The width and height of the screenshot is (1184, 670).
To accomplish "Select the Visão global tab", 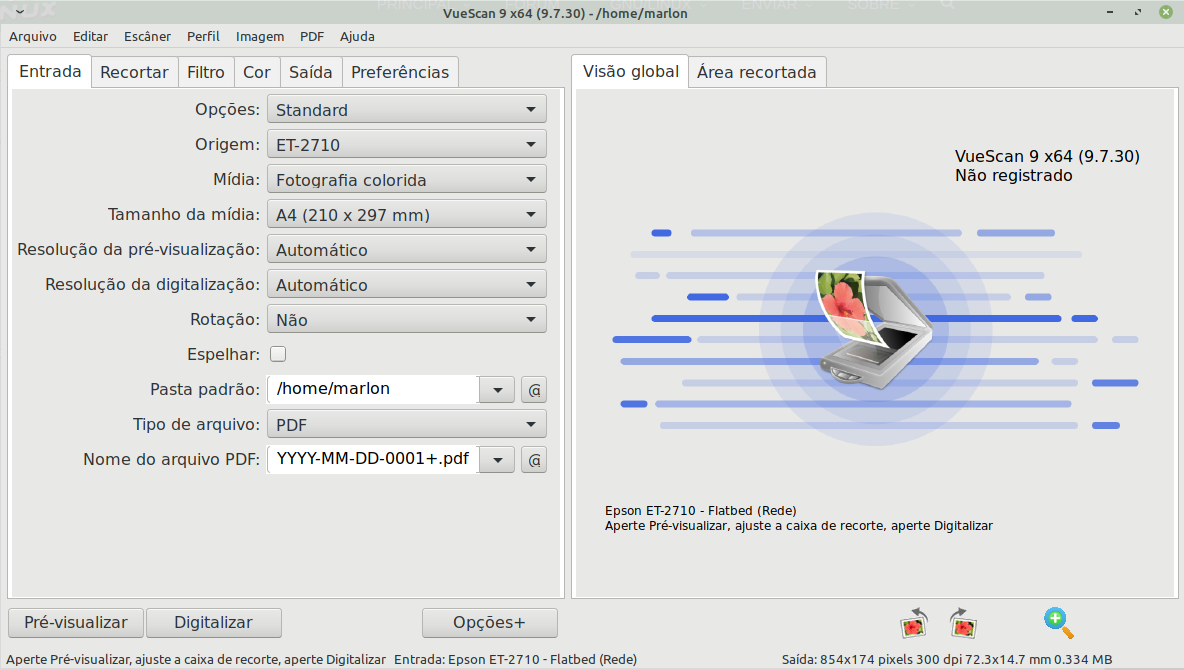I will tap(631, 72).
